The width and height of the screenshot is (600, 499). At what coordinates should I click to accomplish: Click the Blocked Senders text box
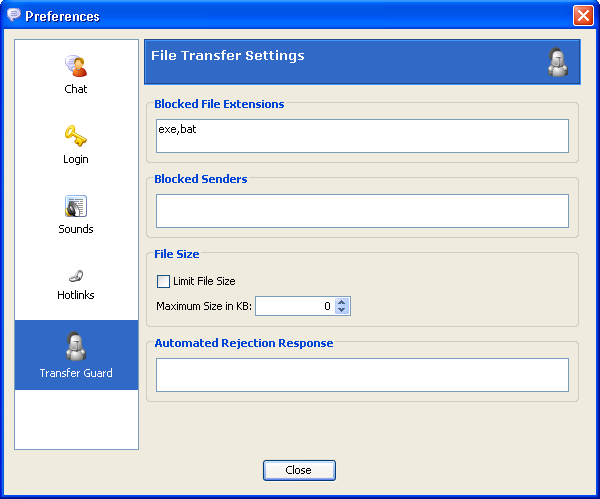coord(362,211)
